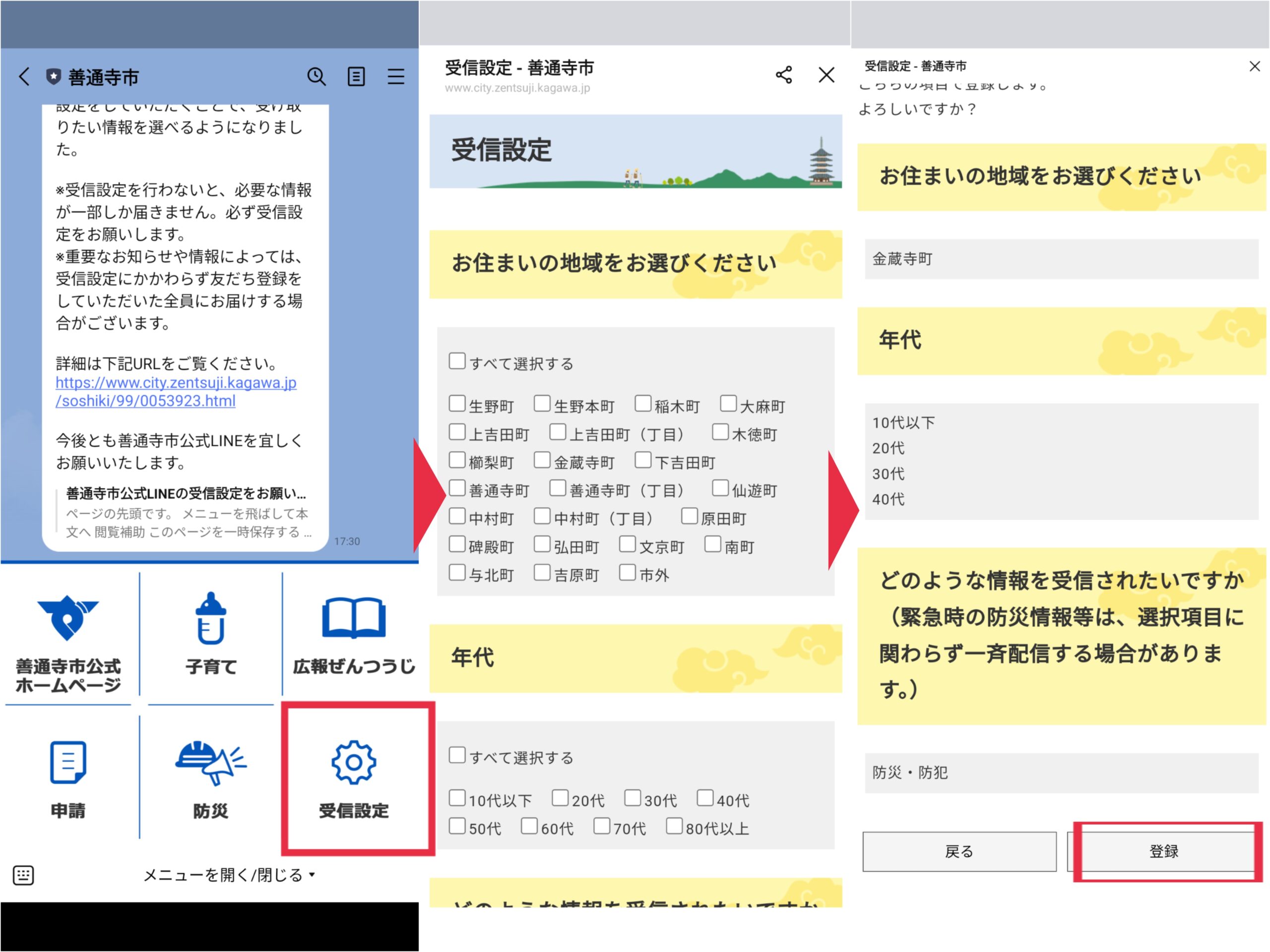Check すべて選択する under 年代
Viewport: 1270px width, 952px height.
point(457,755)
